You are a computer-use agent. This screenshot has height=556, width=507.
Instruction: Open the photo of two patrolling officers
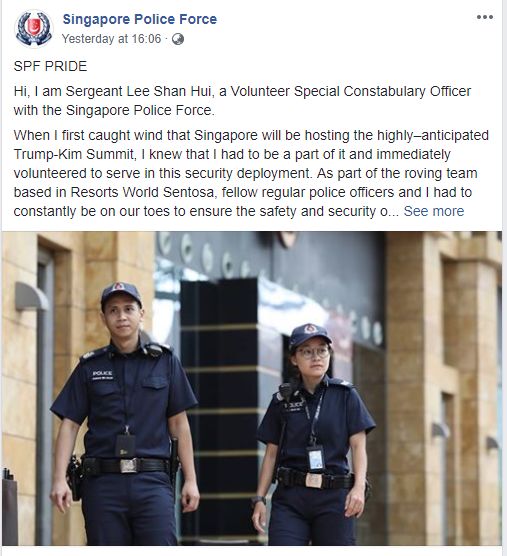[x=252, y=388]
